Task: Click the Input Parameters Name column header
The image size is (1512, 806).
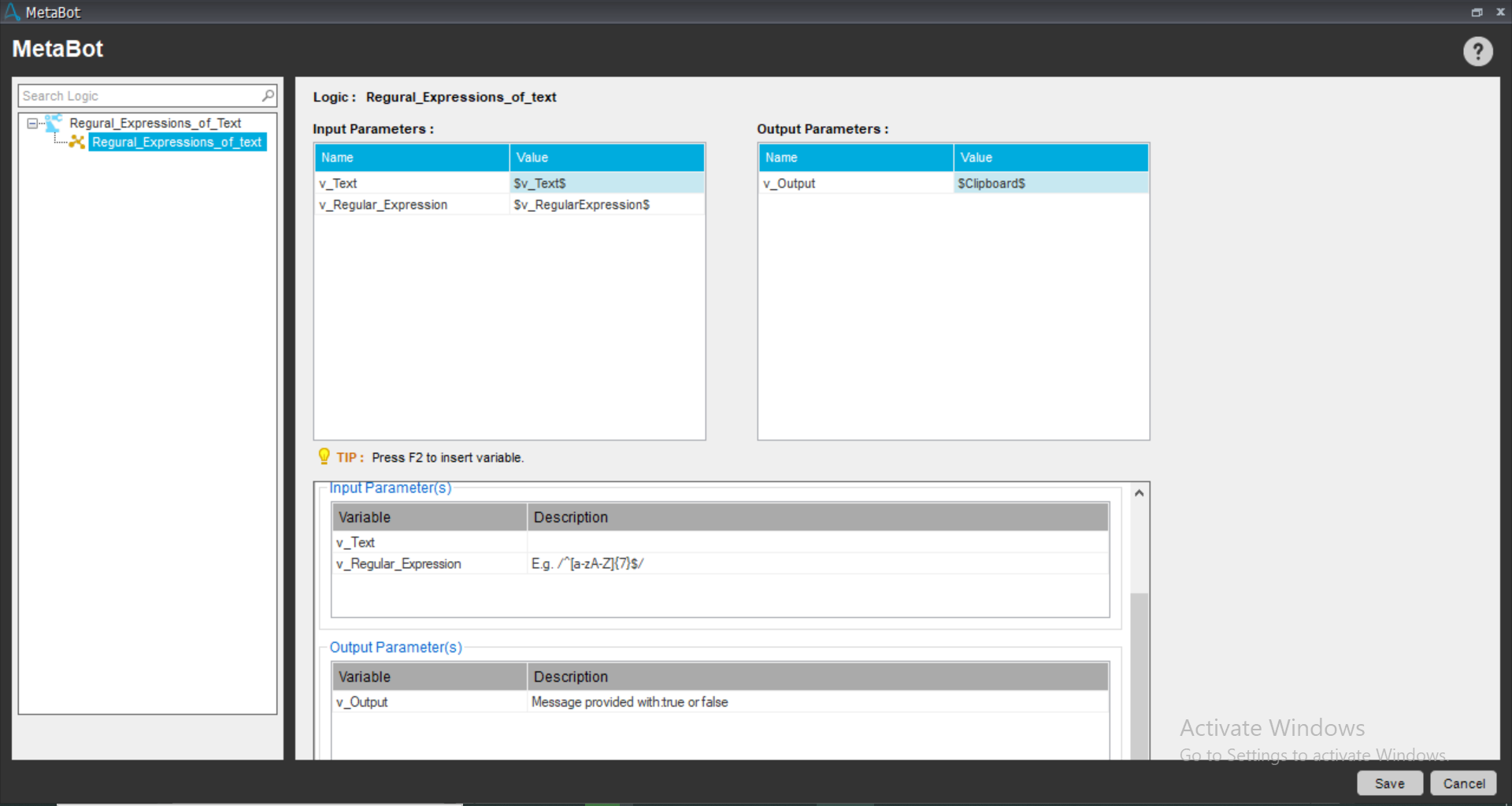Action: 411,158
